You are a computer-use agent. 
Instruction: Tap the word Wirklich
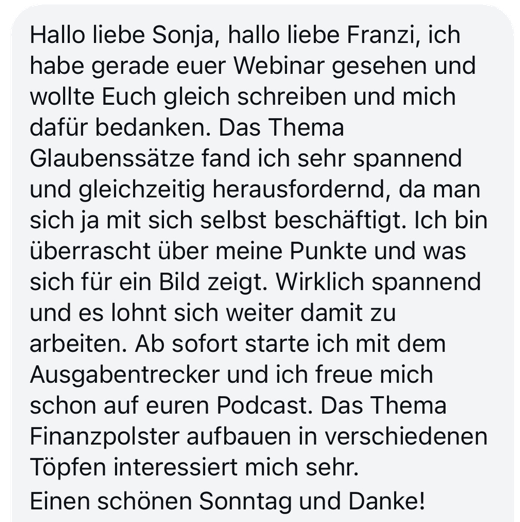pos(320,282)
